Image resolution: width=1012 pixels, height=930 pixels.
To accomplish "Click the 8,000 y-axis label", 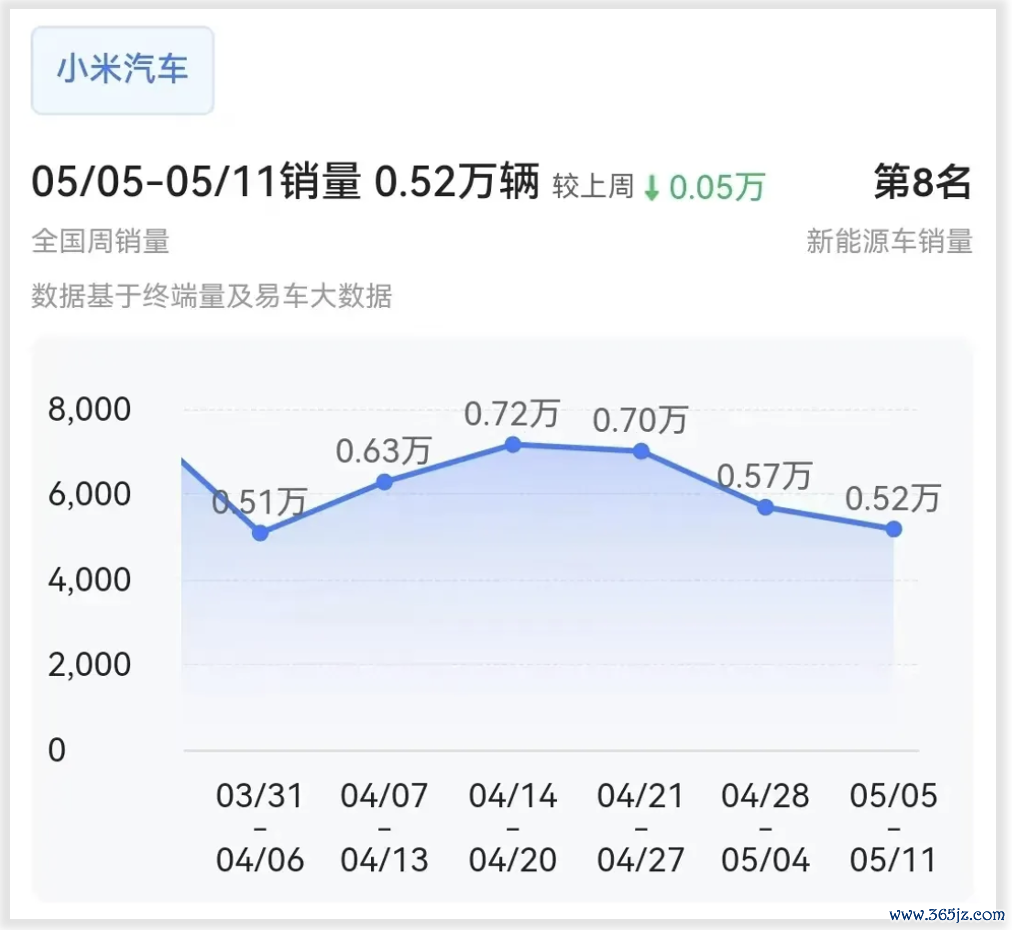I will pyautogui.click(x=90, y=409).
